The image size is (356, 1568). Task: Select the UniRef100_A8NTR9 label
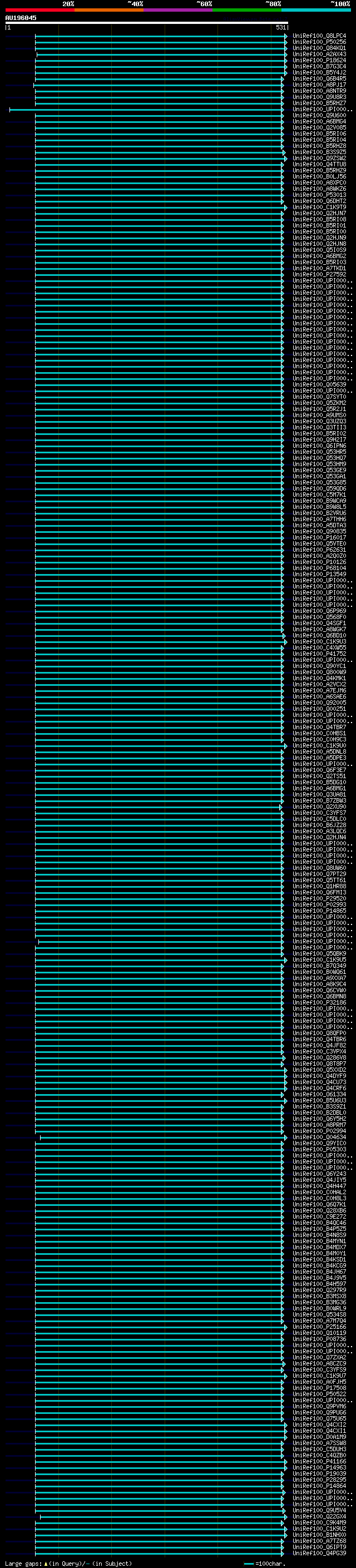319,91
